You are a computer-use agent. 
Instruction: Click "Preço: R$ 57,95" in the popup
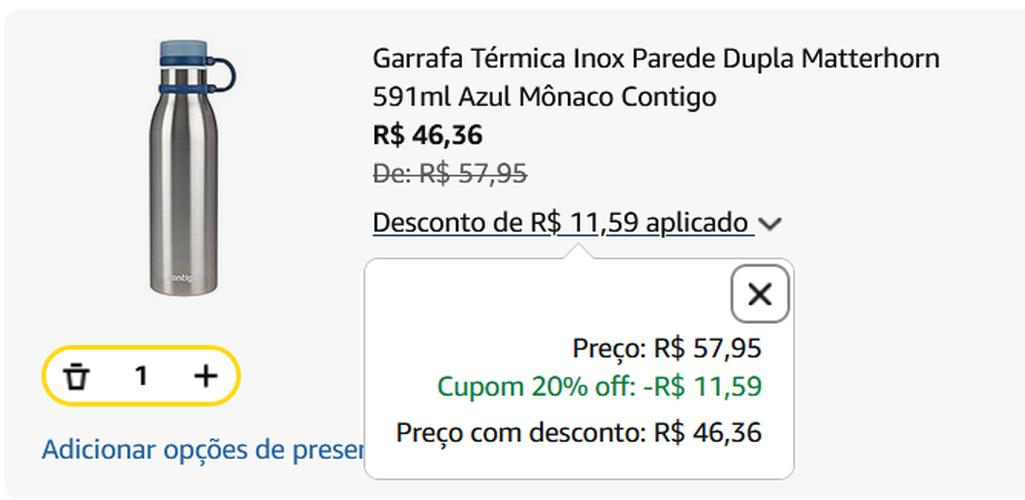click(x=667, y=349)
